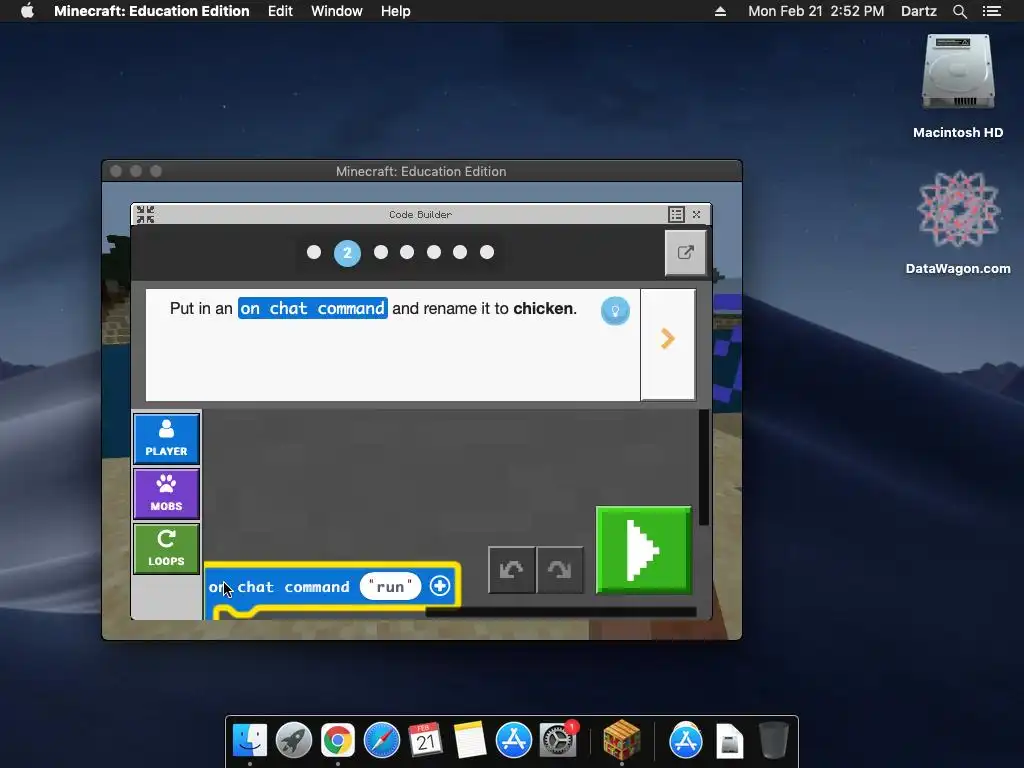Open Safari from the Dock
This screenshot has width=1024, height=768.
pyautogui.click(x=382, y=741)
